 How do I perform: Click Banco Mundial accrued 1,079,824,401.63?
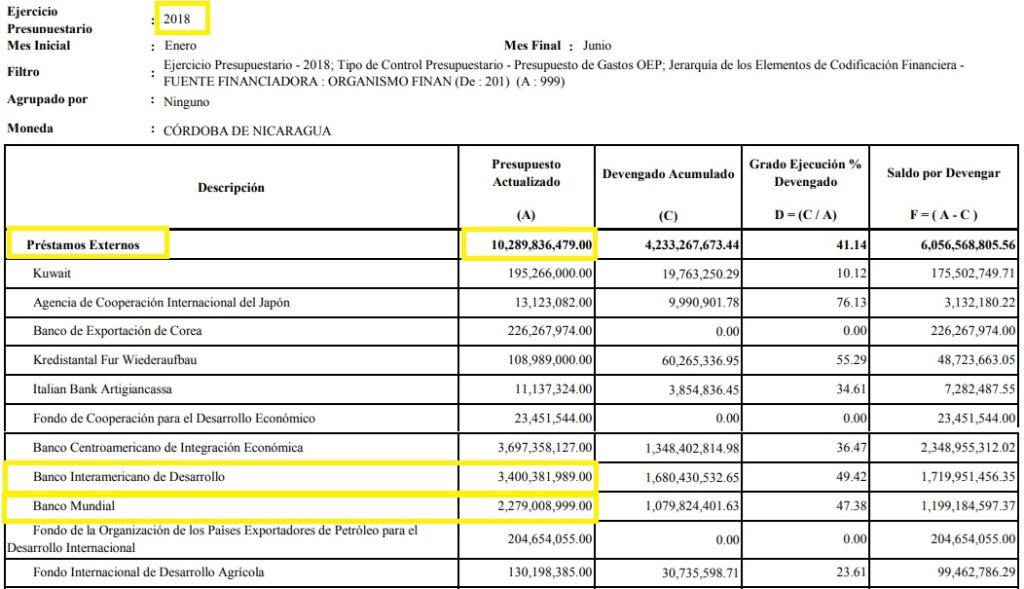(692, 506)
